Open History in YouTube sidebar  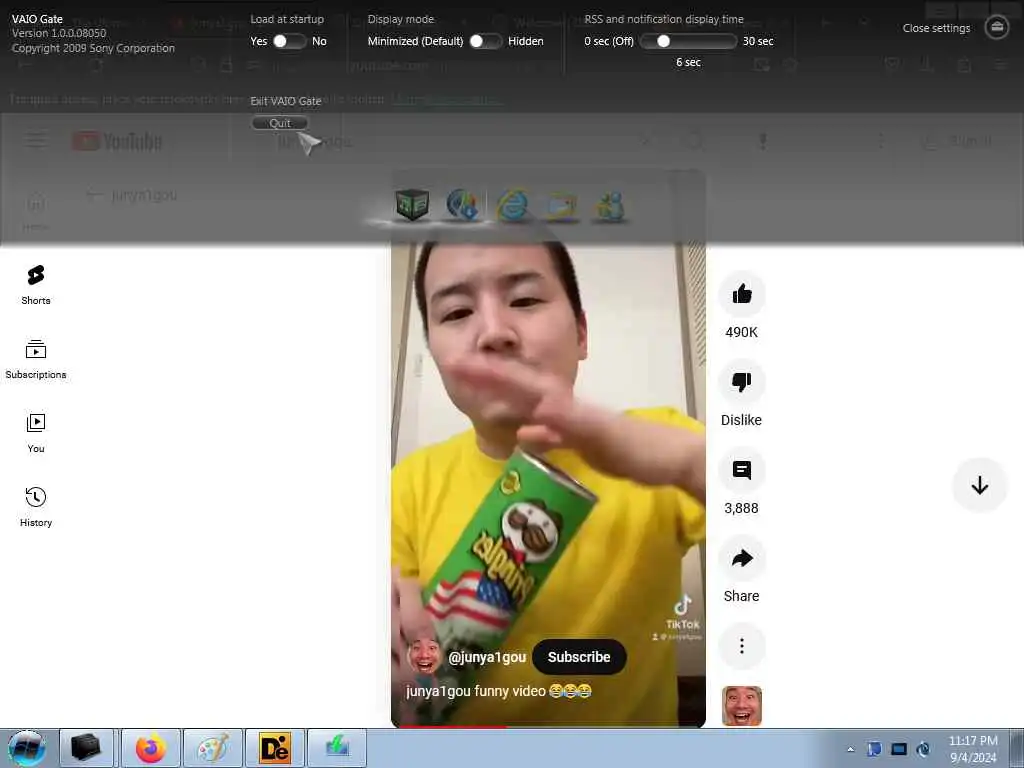tap(36, 507)
